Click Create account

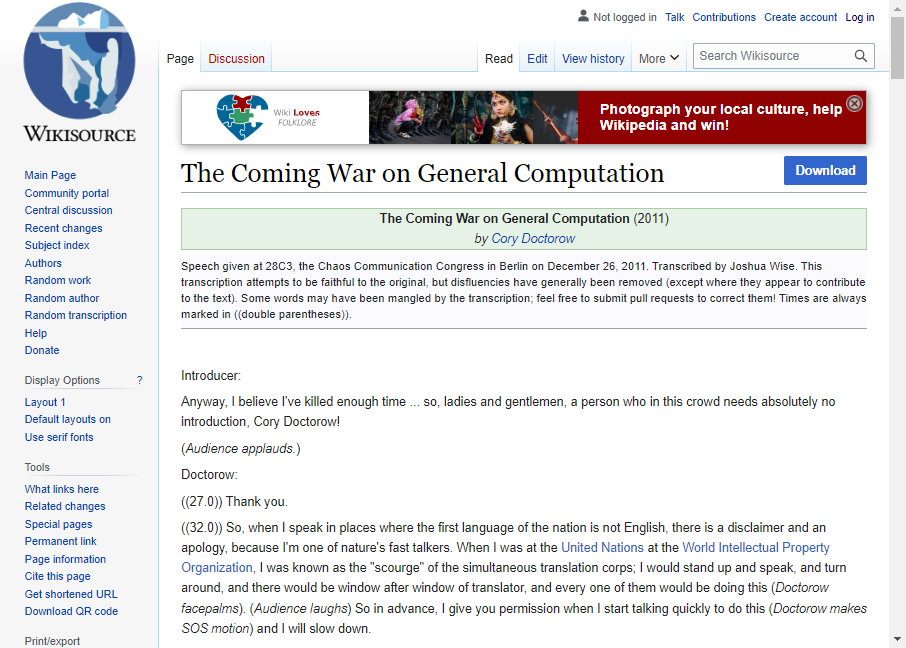(x=800, y=17)
